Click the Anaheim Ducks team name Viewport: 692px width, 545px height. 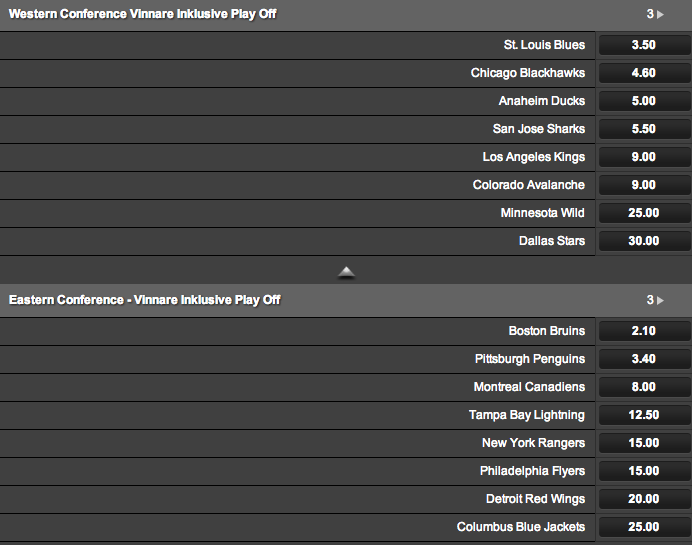(x=542, y=101)
